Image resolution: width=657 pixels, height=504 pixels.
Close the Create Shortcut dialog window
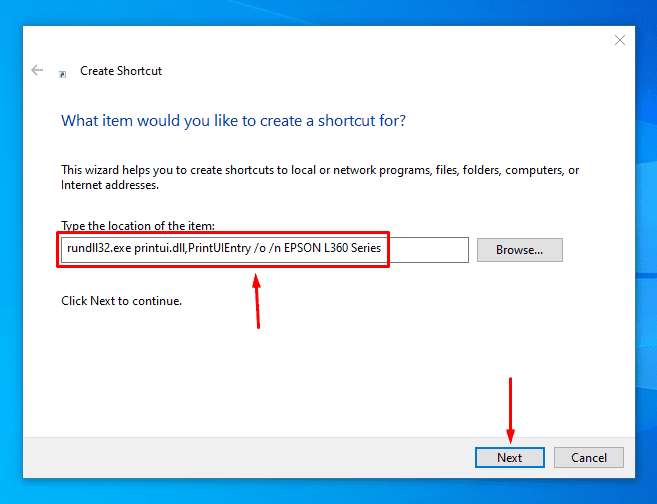(619, 40)
